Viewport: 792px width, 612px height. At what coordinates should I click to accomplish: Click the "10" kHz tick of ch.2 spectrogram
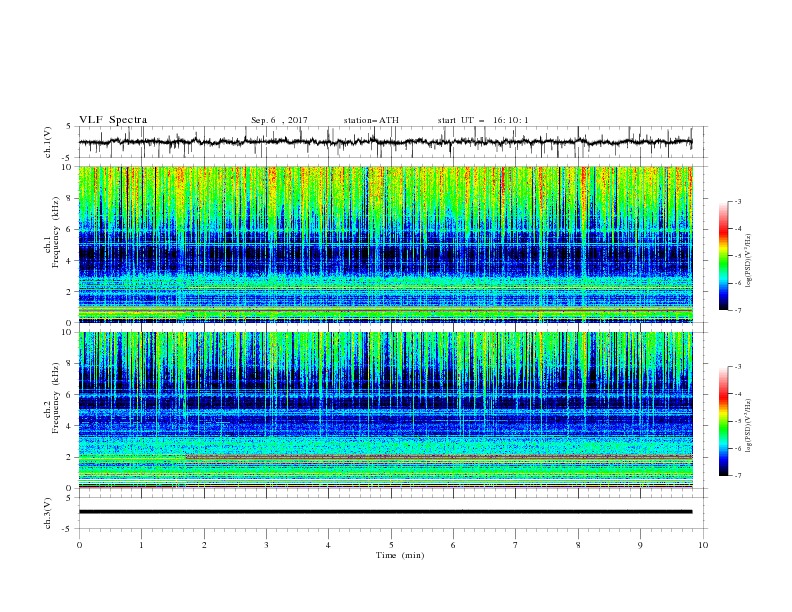pos(68,332)
